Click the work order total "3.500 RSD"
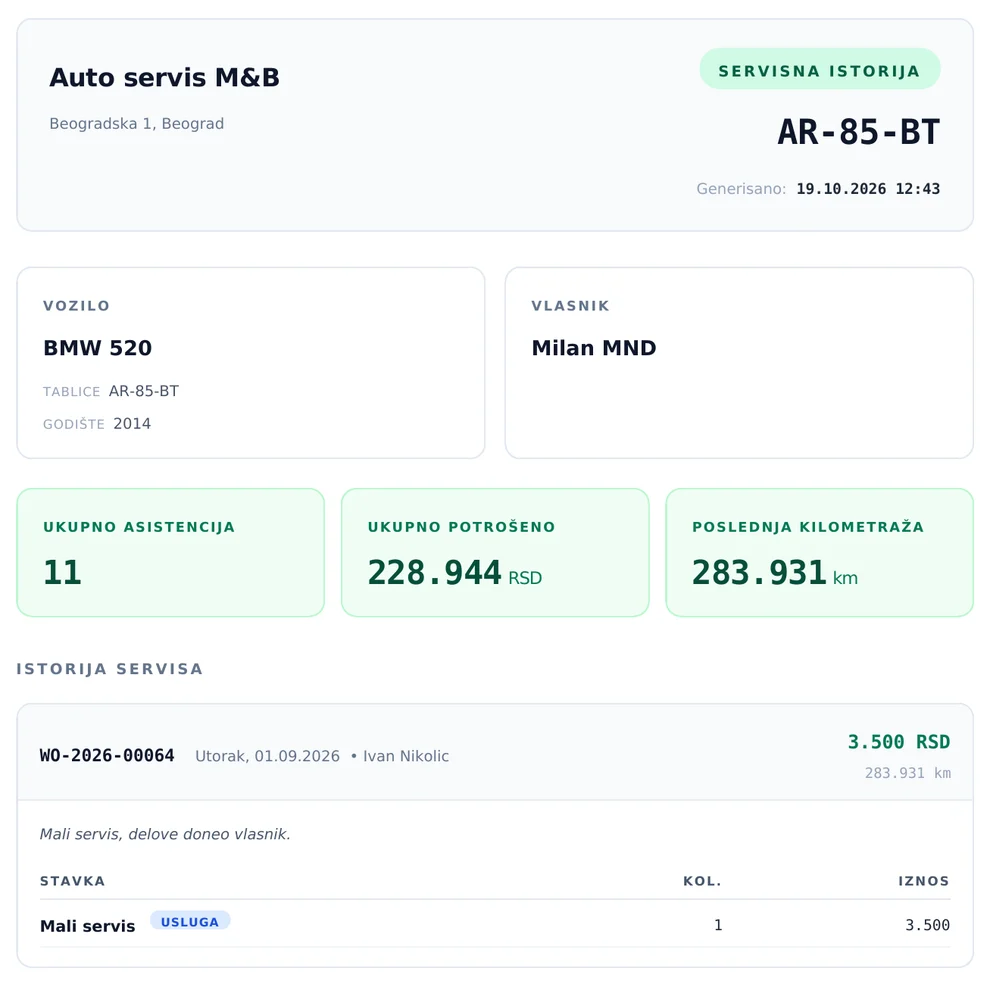The height and width of the screenshot is (984, 990). 898,741
